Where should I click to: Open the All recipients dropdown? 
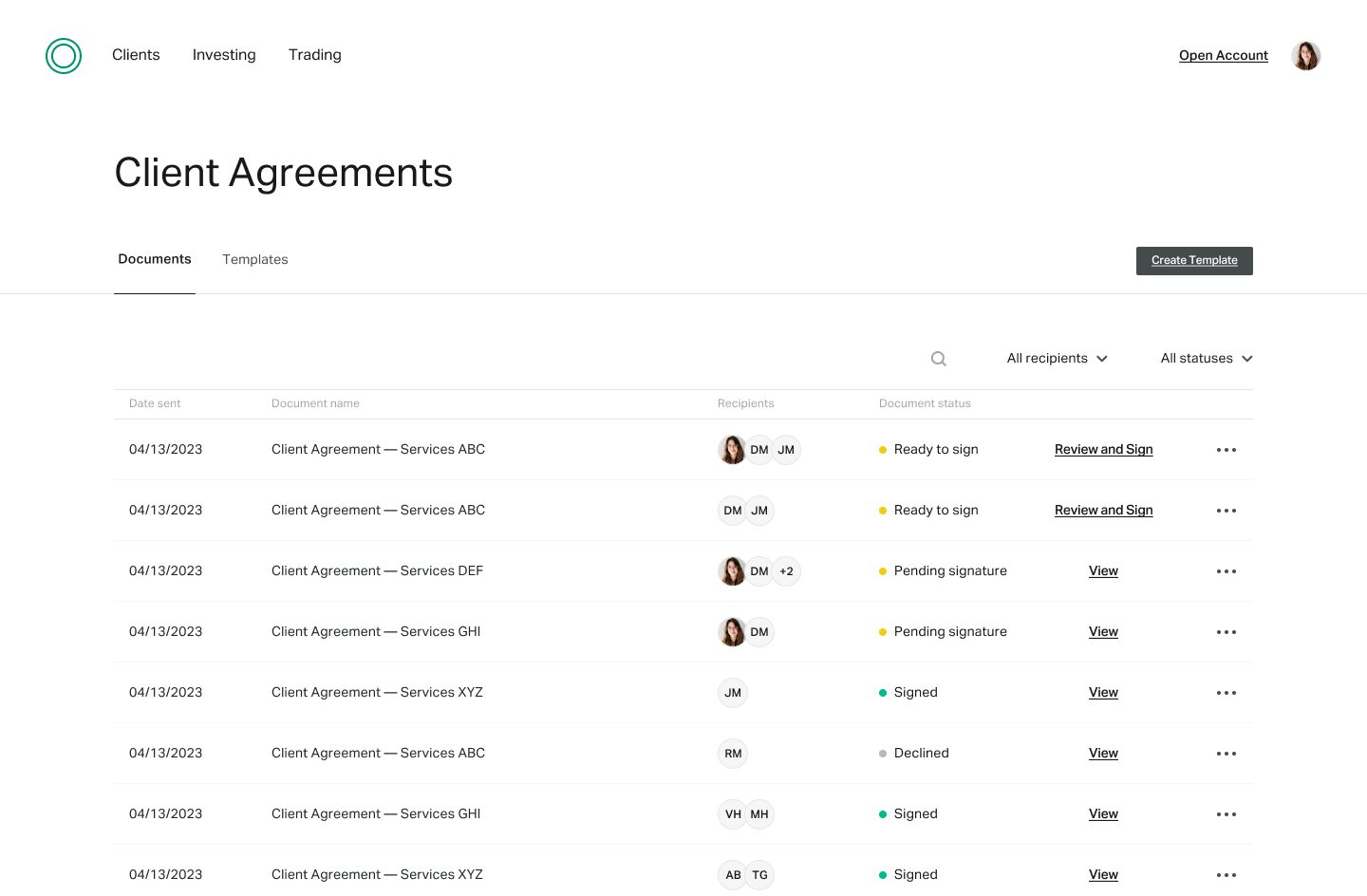point(1057,358)
